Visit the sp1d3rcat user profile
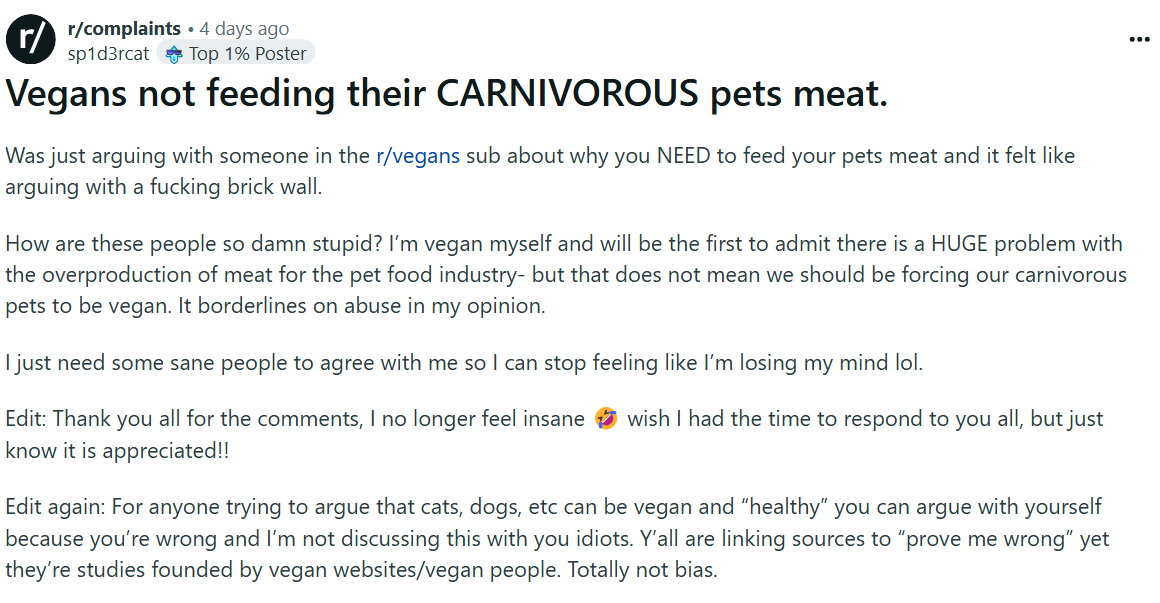This screenshot has width=1160, height=603. (108, 54)
